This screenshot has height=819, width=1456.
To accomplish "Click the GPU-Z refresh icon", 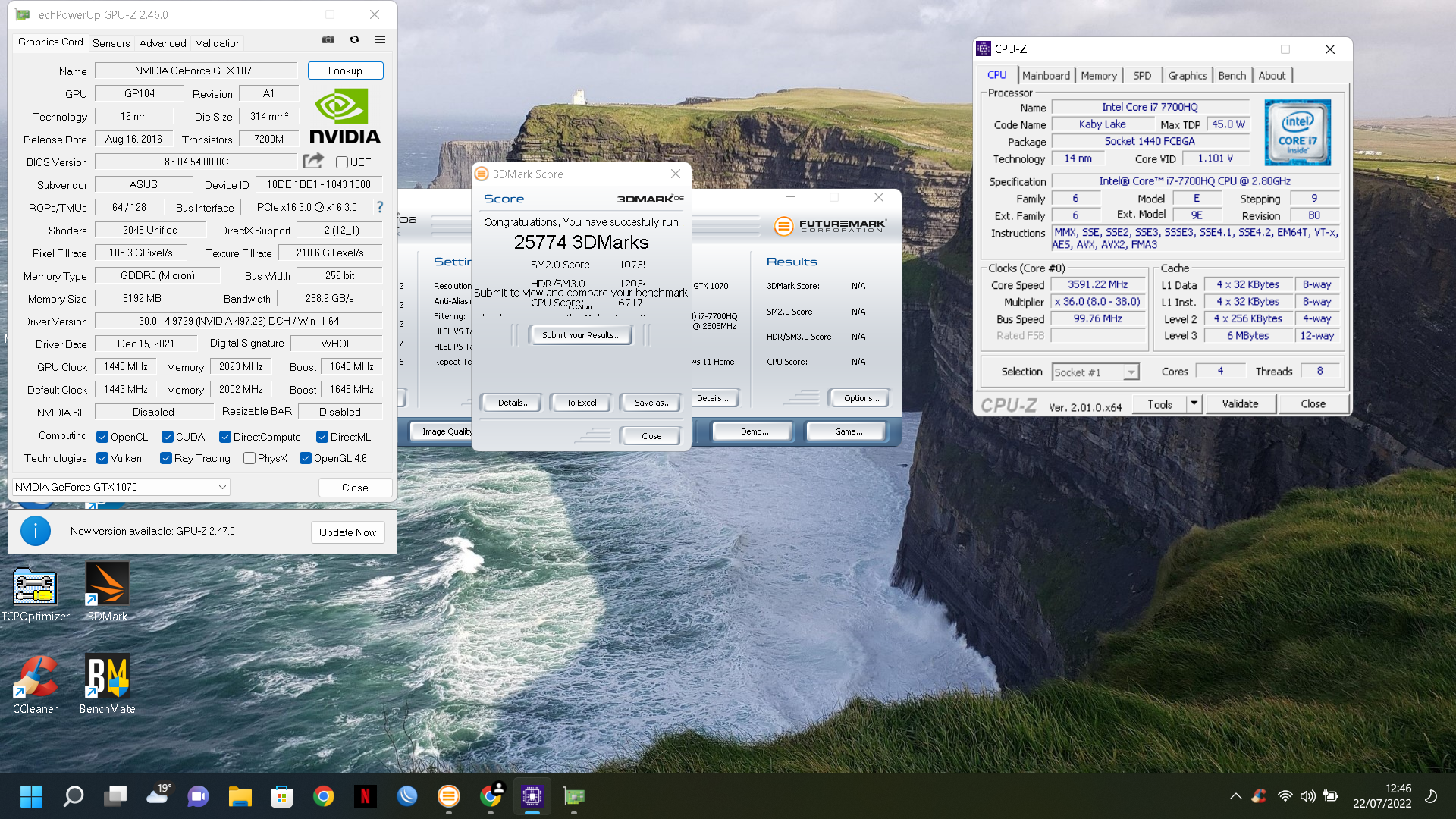I will point(354,39).
